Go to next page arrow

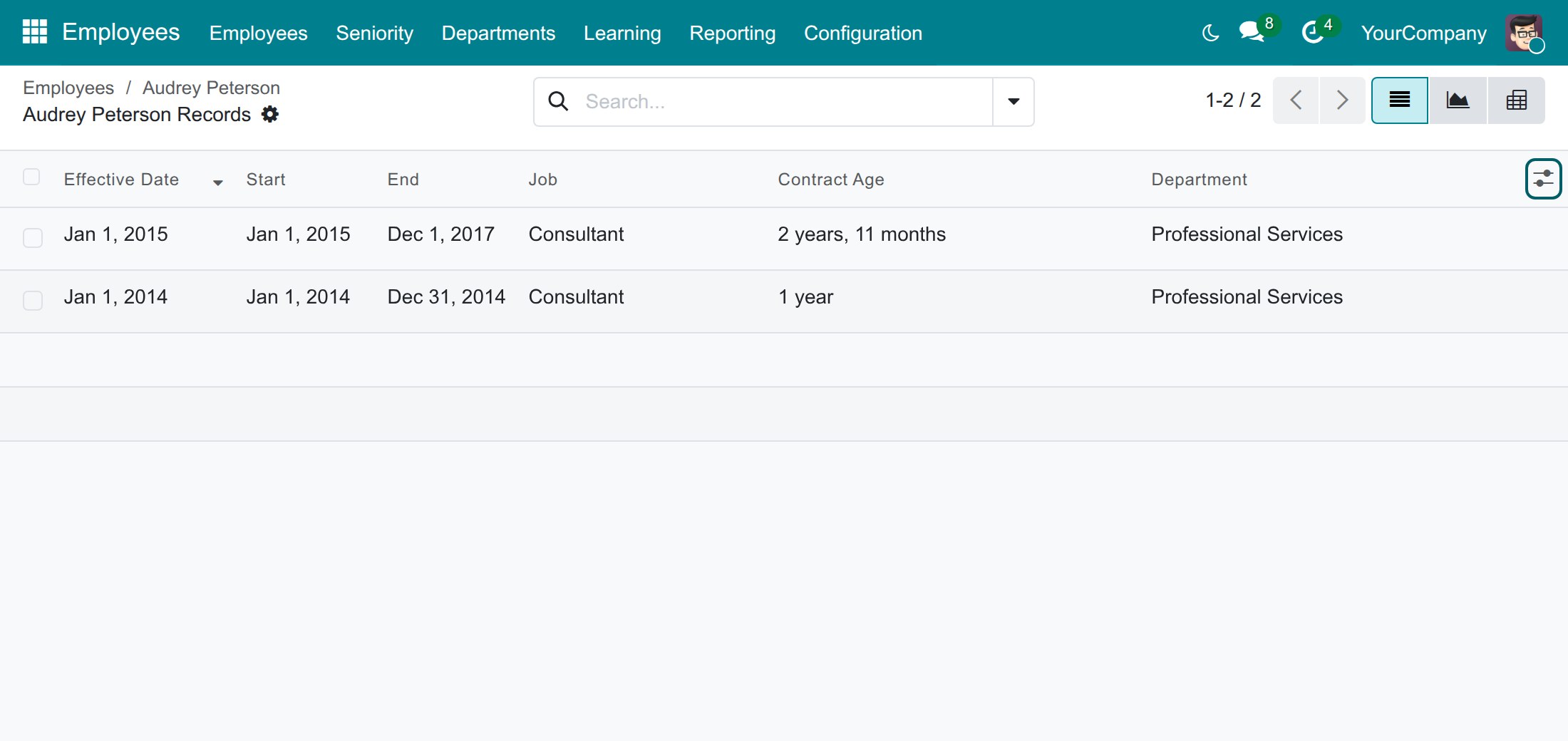coord(1343,100)
